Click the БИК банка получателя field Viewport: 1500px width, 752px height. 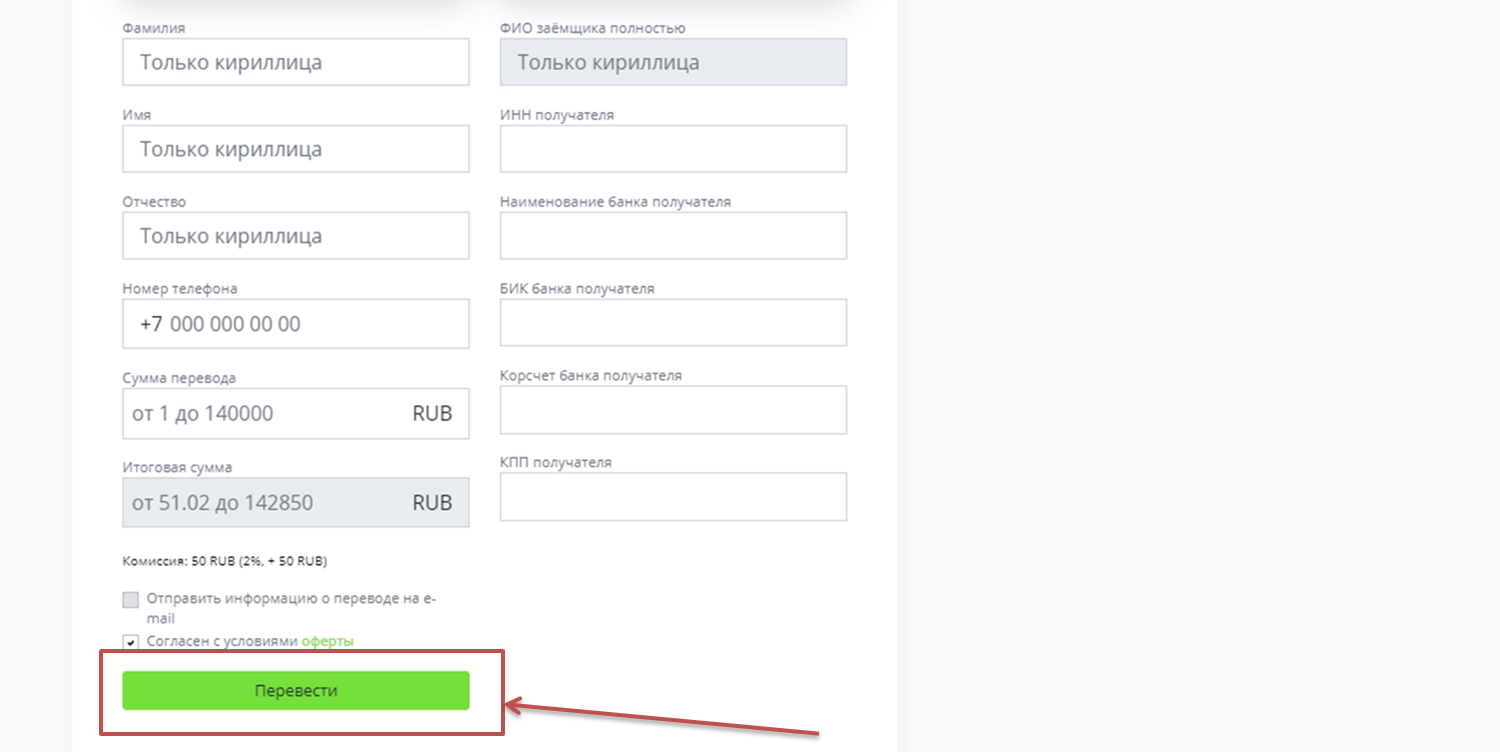[x=673, y=323]
